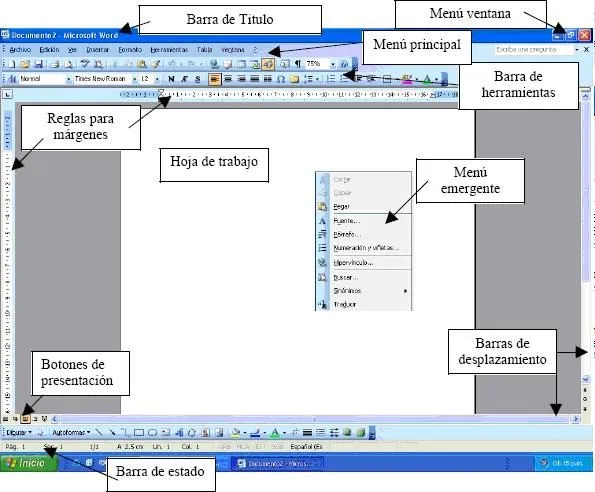Open the Fill Color dropdown arrow
Screen dimensions: 595x492
pyautogui.click(x=245, y=432)
